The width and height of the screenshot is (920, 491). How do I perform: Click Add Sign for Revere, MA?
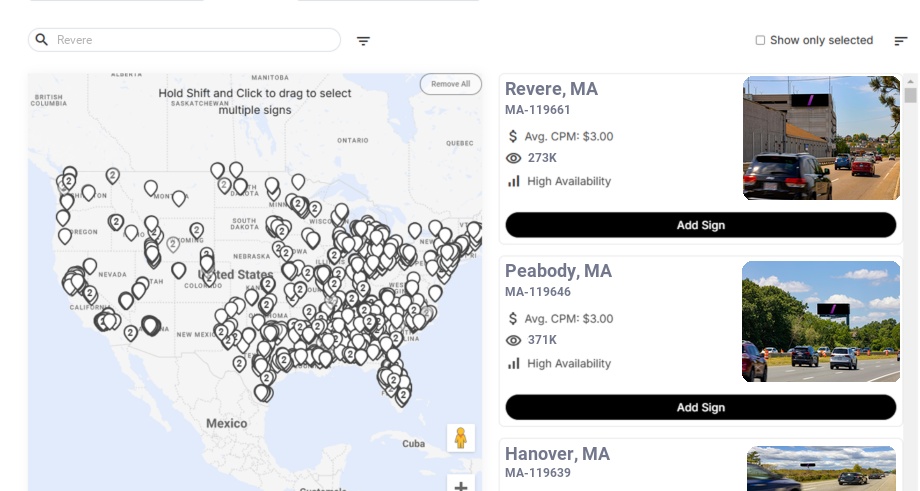click(x=701, y=225)
